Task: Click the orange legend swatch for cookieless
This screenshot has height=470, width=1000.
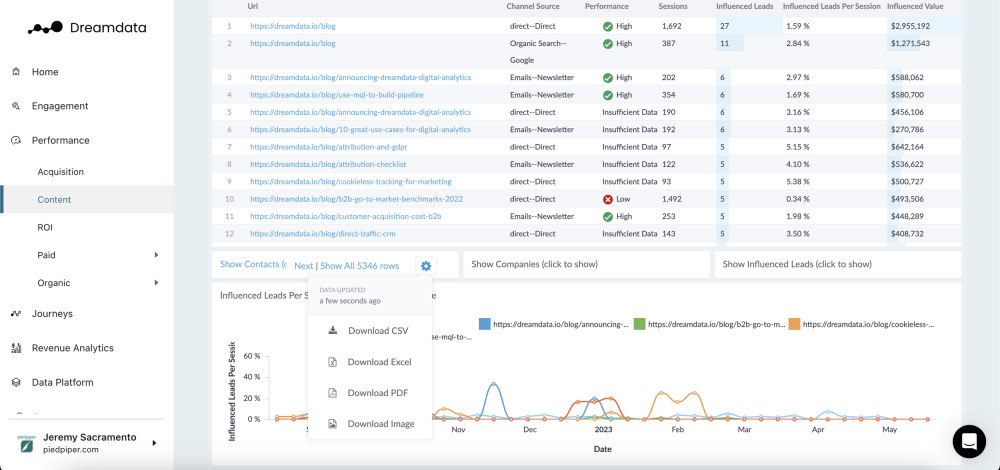Action: (x=794, y=324)
